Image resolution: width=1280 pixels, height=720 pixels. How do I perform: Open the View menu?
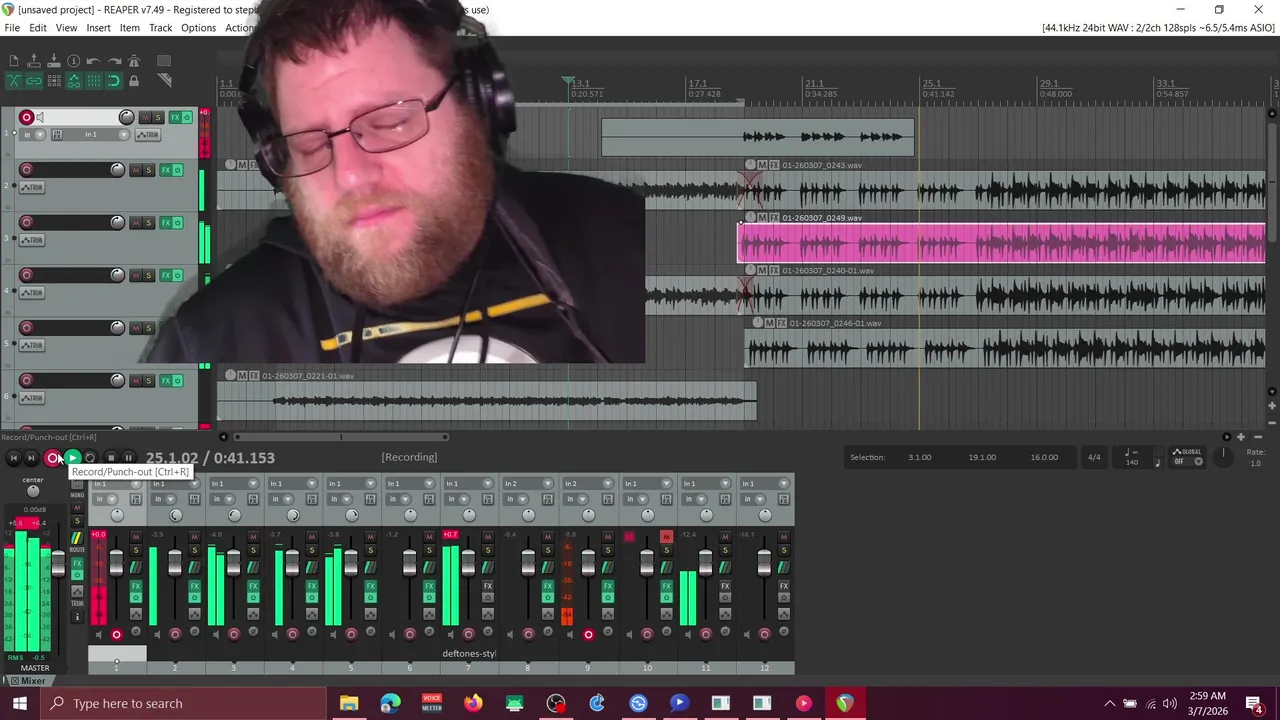66,28
